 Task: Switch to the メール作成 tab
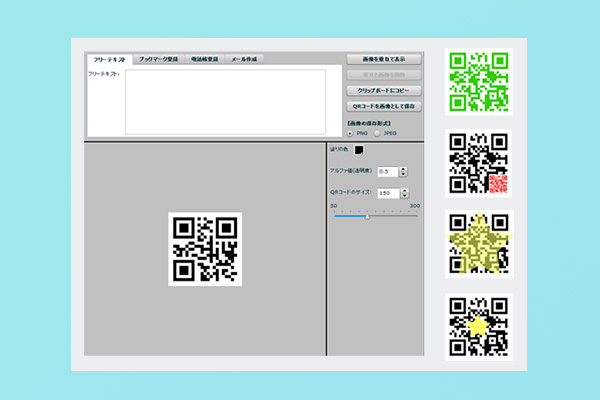pos(244,59)
